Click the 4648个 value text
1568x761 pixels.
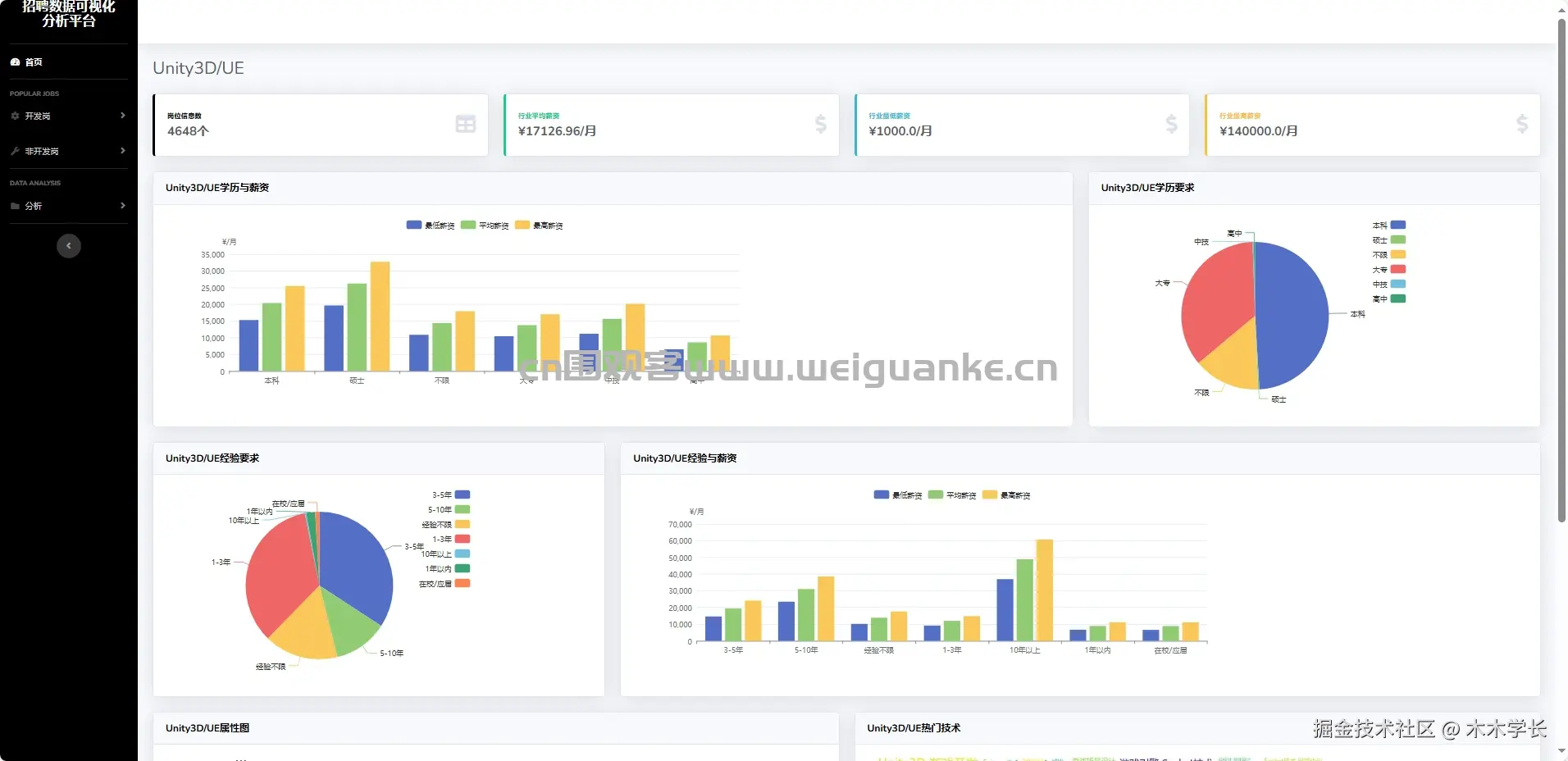coord(188,130)
